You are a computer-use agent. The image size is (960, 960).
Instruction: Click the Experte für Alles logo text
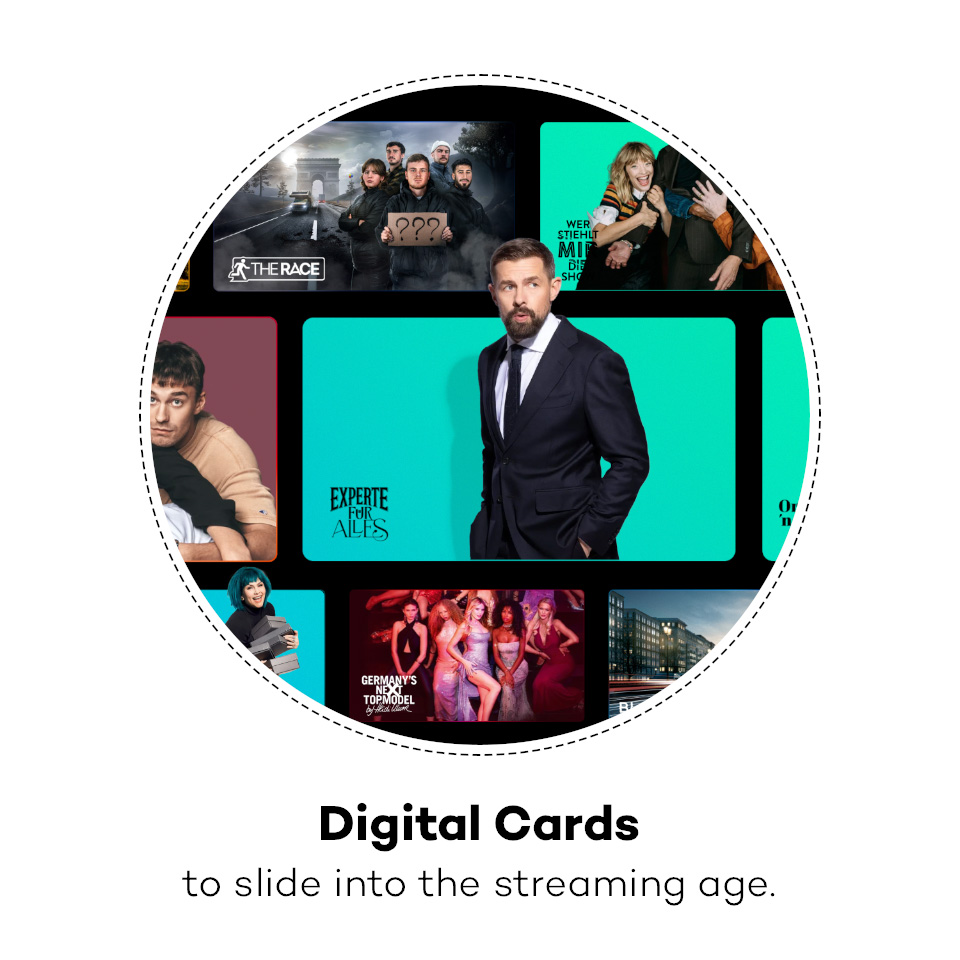coord(359,514)
